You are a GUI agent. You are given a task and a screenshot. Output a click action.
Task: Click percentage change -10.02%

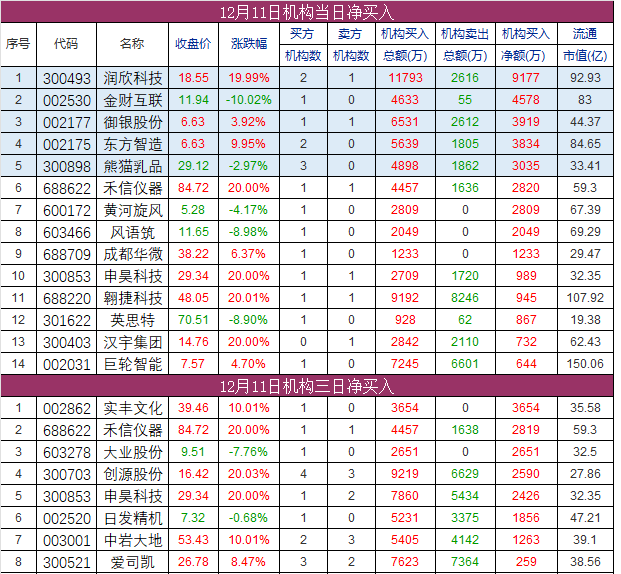click(248, 100)
